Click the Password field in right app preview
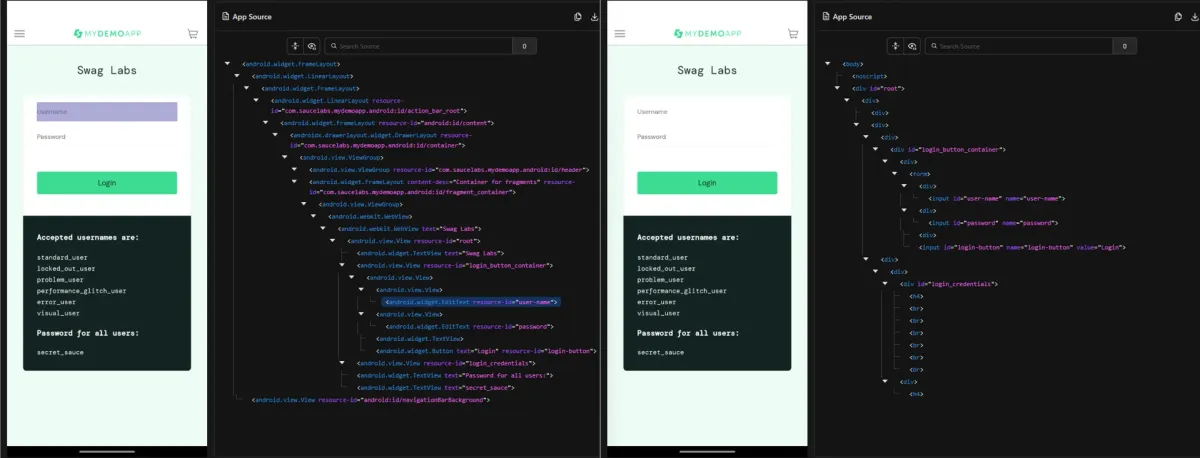1200x458 pixels. point(707,136)
